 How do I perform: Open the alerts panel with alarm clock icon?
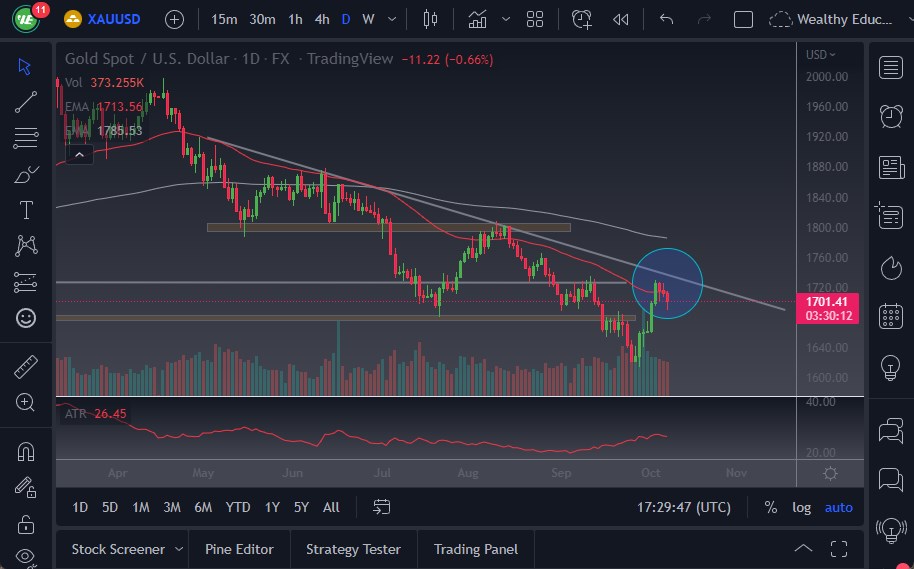pyautogui.click(x=891, y=115)
